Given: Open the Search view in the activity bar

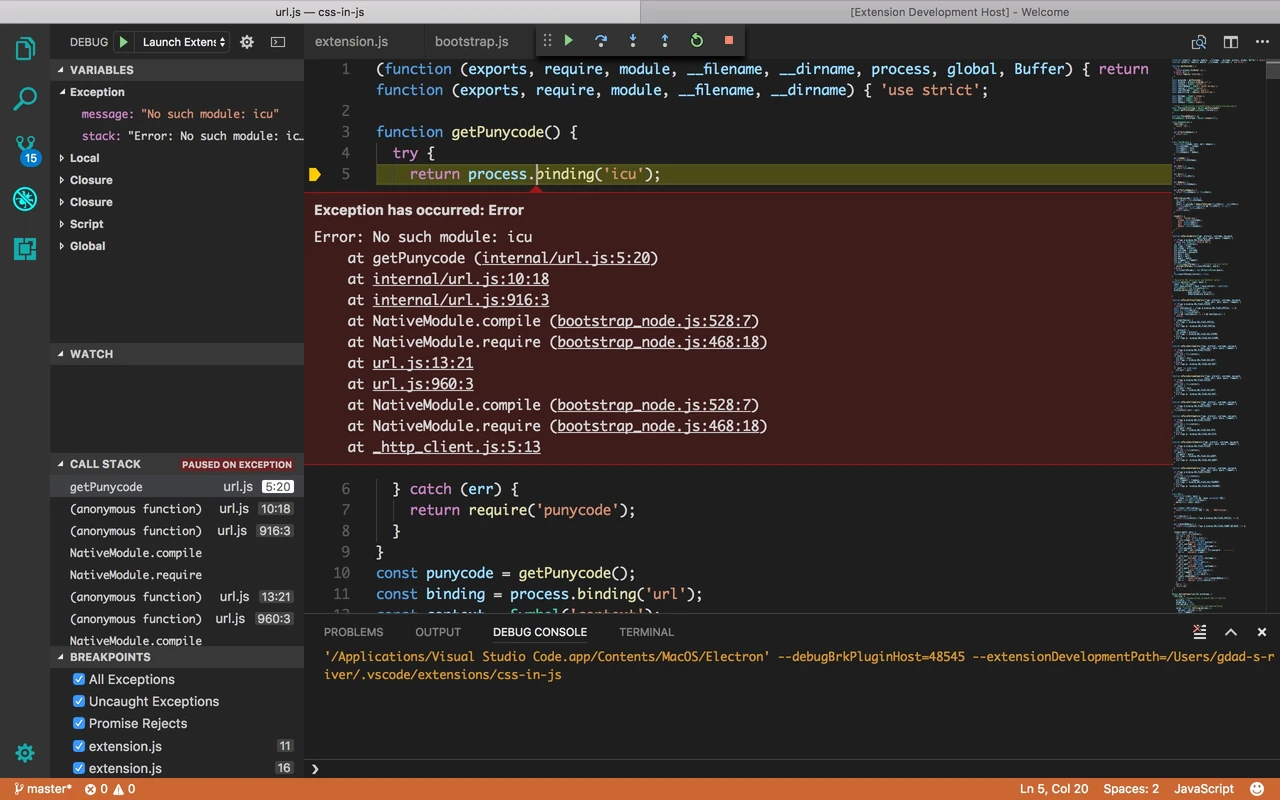Looking at the screenshot, I should (x=25, y=98).
